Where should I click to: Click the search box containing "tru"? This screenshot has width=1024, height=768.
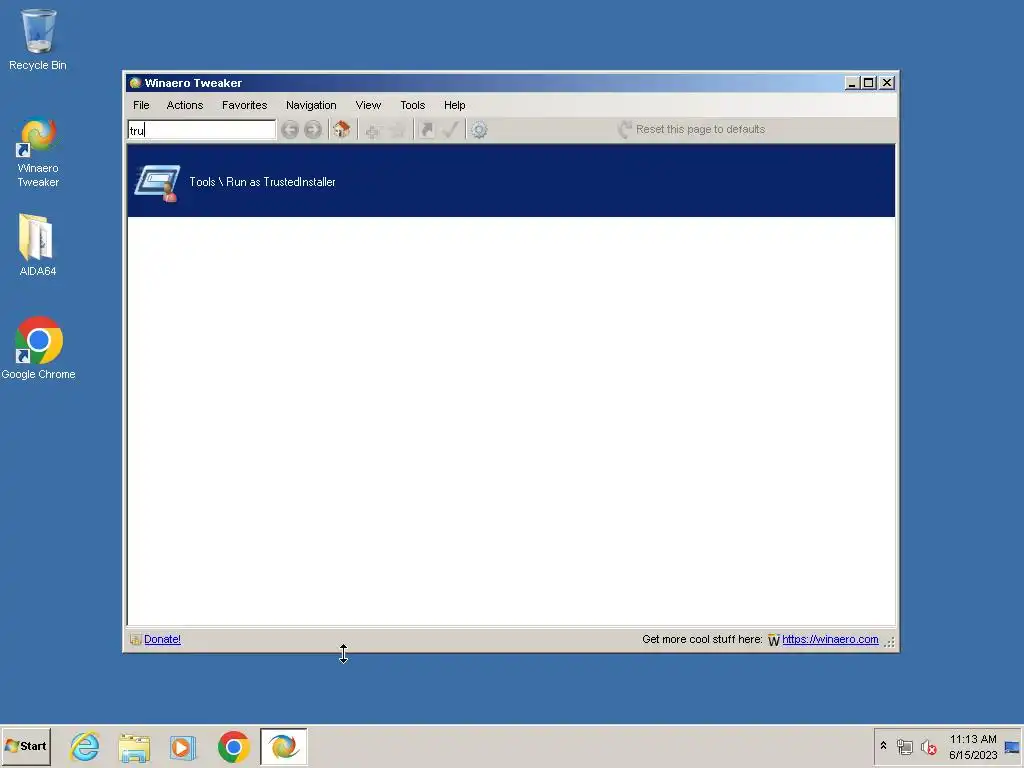202,130
